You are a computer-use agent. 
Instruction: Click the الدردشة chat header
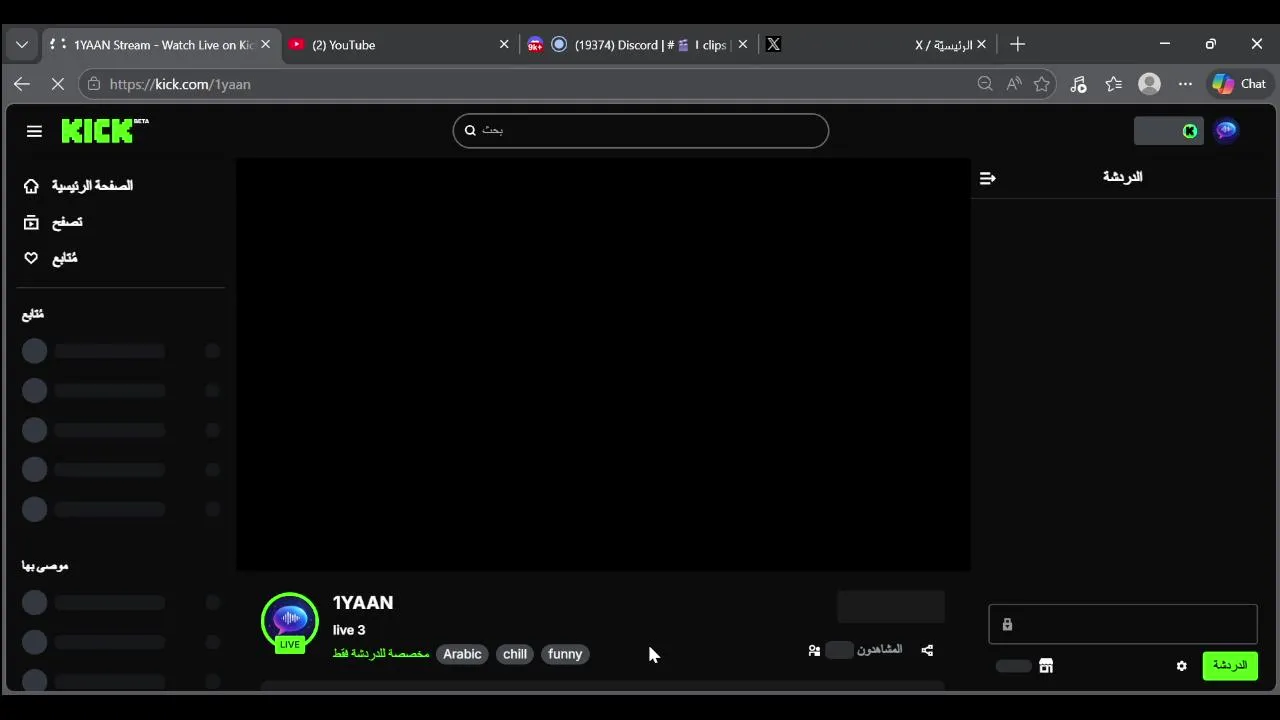tap(1122, 177)
